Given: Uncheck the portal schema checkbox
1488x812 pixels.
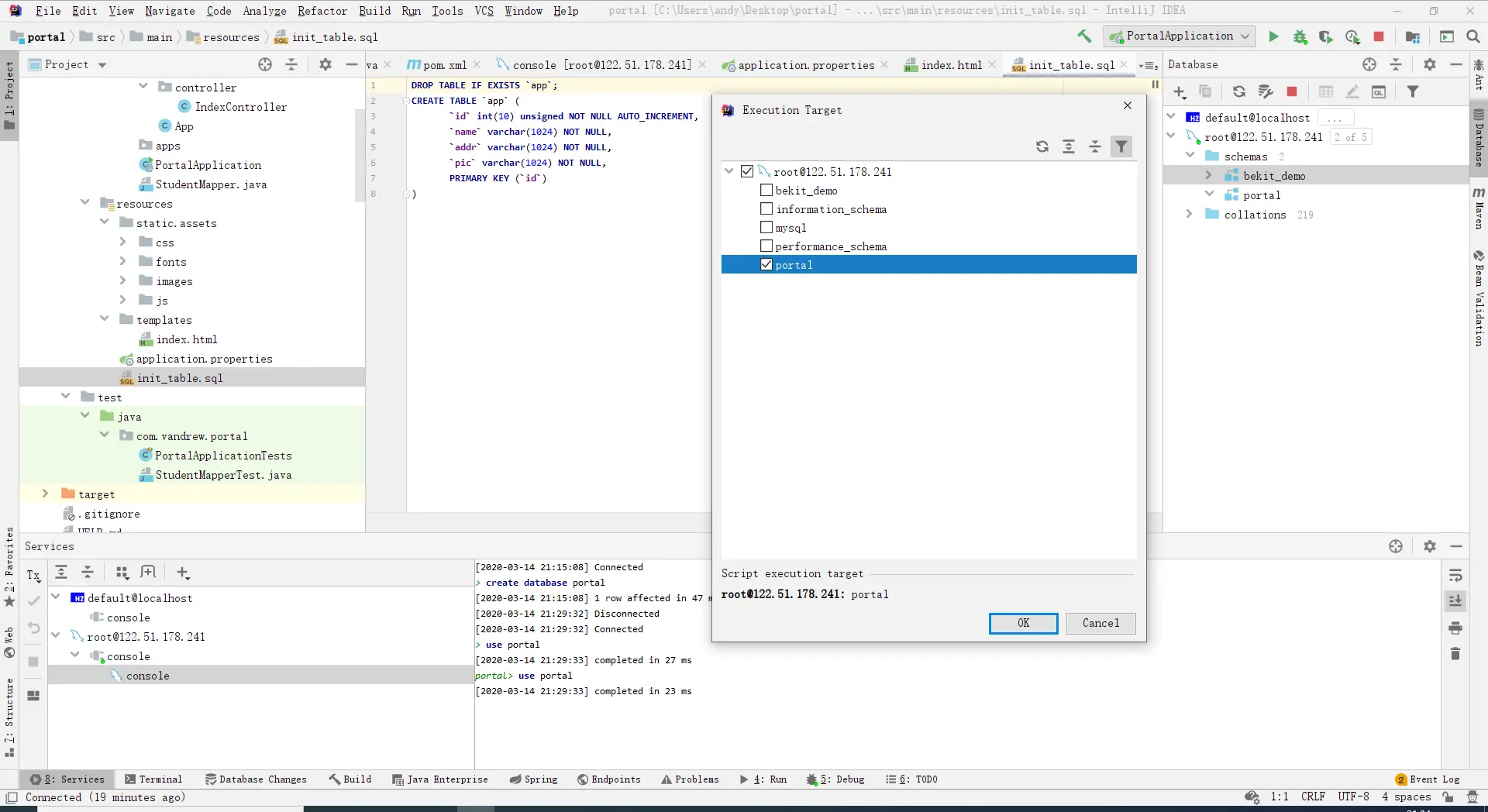Looking at the screenshot, I should click(766, 264).
